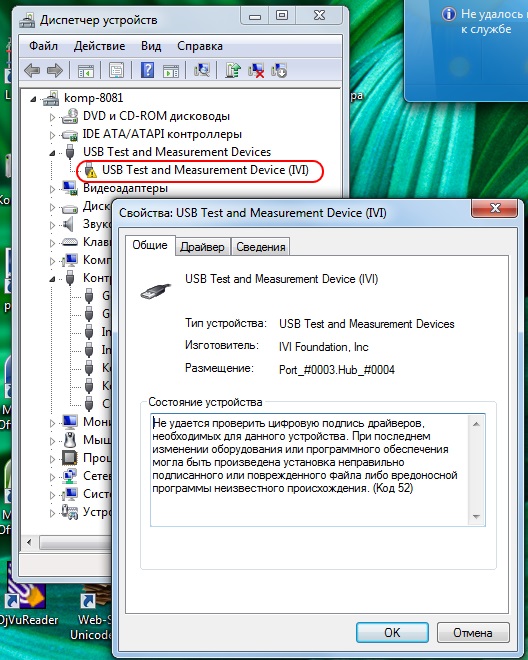Click the network adapters icon of Сете category

pos(70,476)
